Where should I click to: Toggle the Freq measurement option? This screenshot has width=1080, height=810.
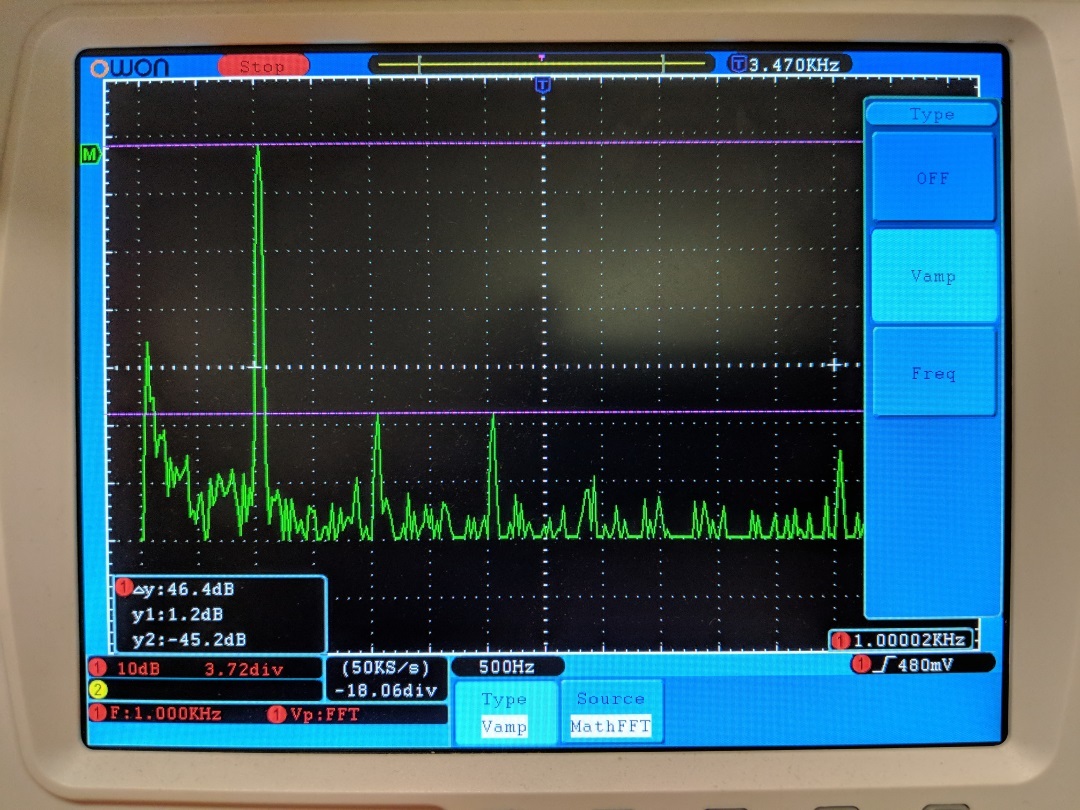pyautogui.click(x=932, y=373)
